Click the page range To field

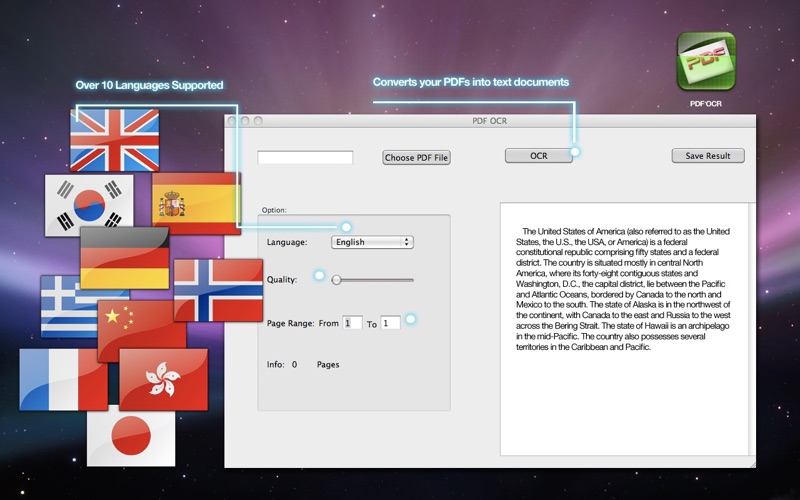click(x=390, y=323)
